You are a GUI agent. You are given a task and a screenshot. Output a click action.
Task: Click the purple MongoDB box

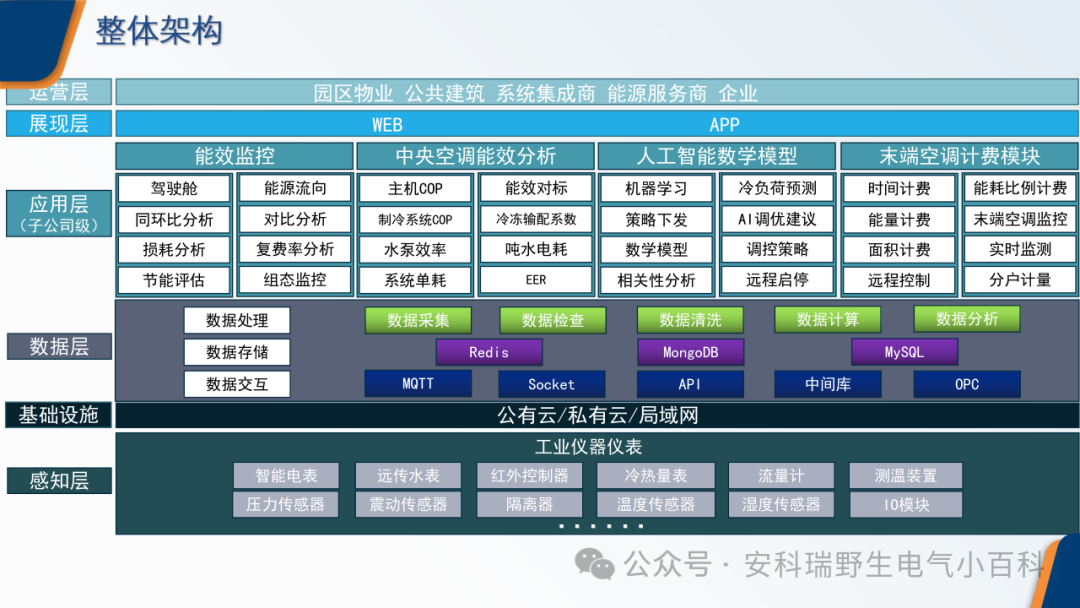pyautogui.click(x=691, y=353)
